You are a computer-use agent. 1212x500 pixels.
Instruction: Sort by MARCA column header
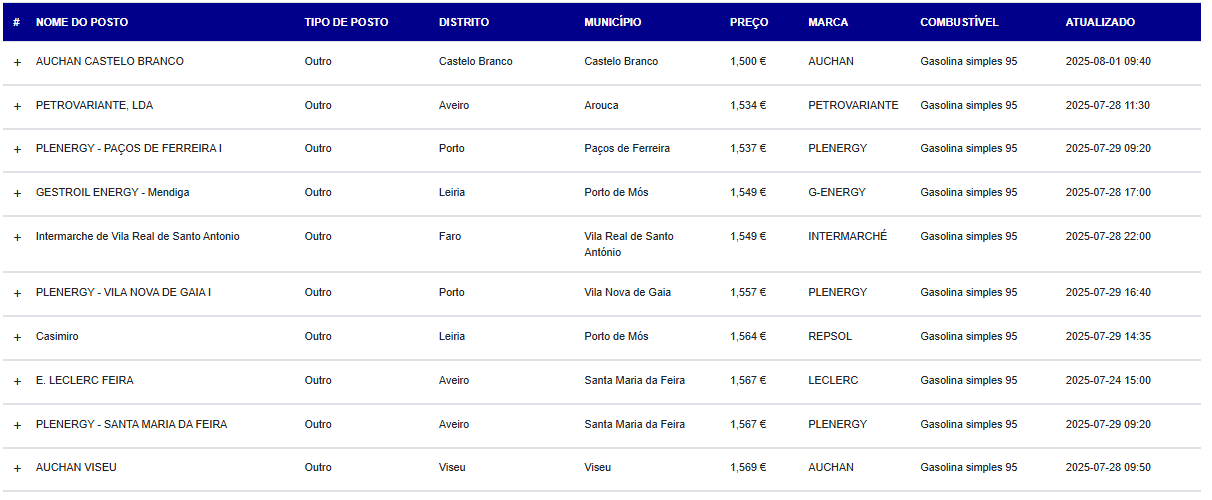pos(828,22)
